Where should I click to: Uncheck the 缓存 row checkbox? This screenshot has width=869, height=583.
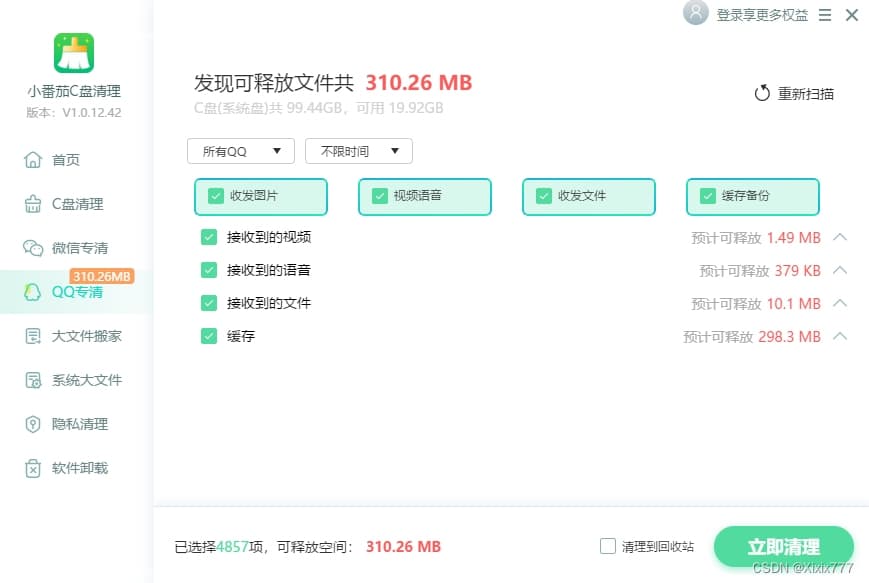[209, 336]
